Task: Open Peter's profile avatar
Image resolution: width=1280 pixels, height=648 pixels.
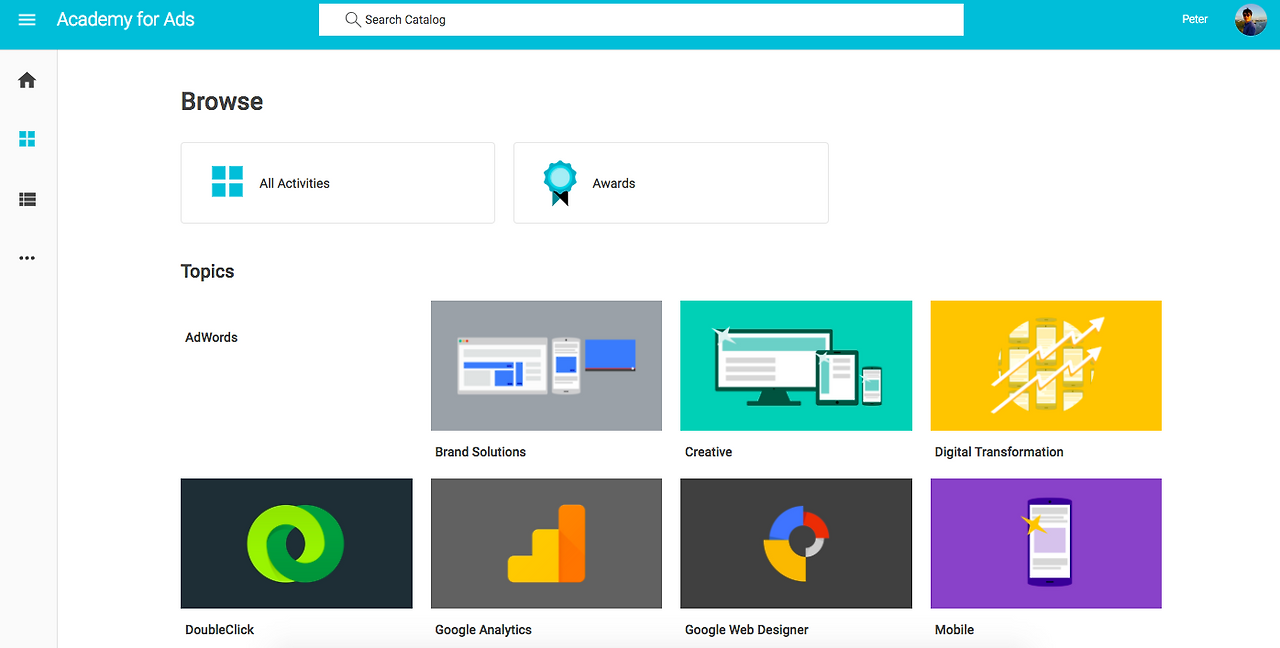Action: [1251, 20]
